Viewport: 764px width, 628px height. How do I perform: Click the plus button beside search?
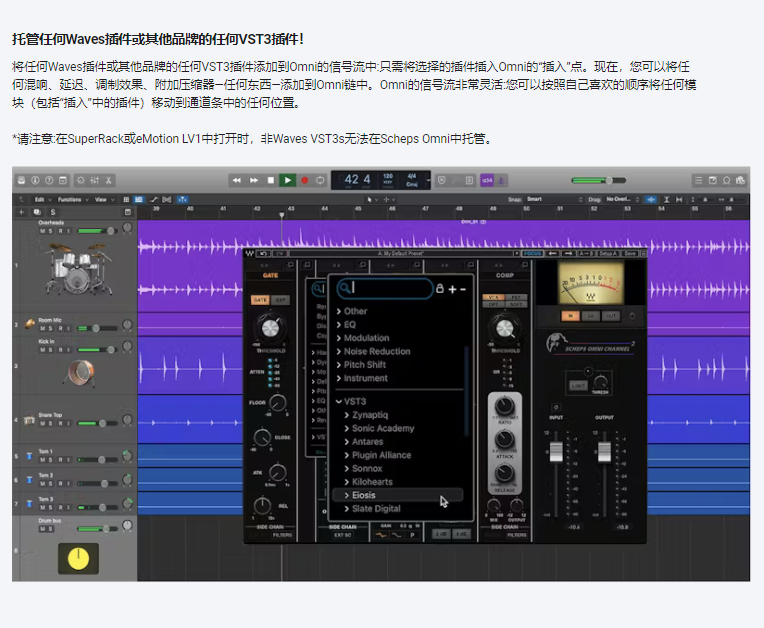(452, 289)
